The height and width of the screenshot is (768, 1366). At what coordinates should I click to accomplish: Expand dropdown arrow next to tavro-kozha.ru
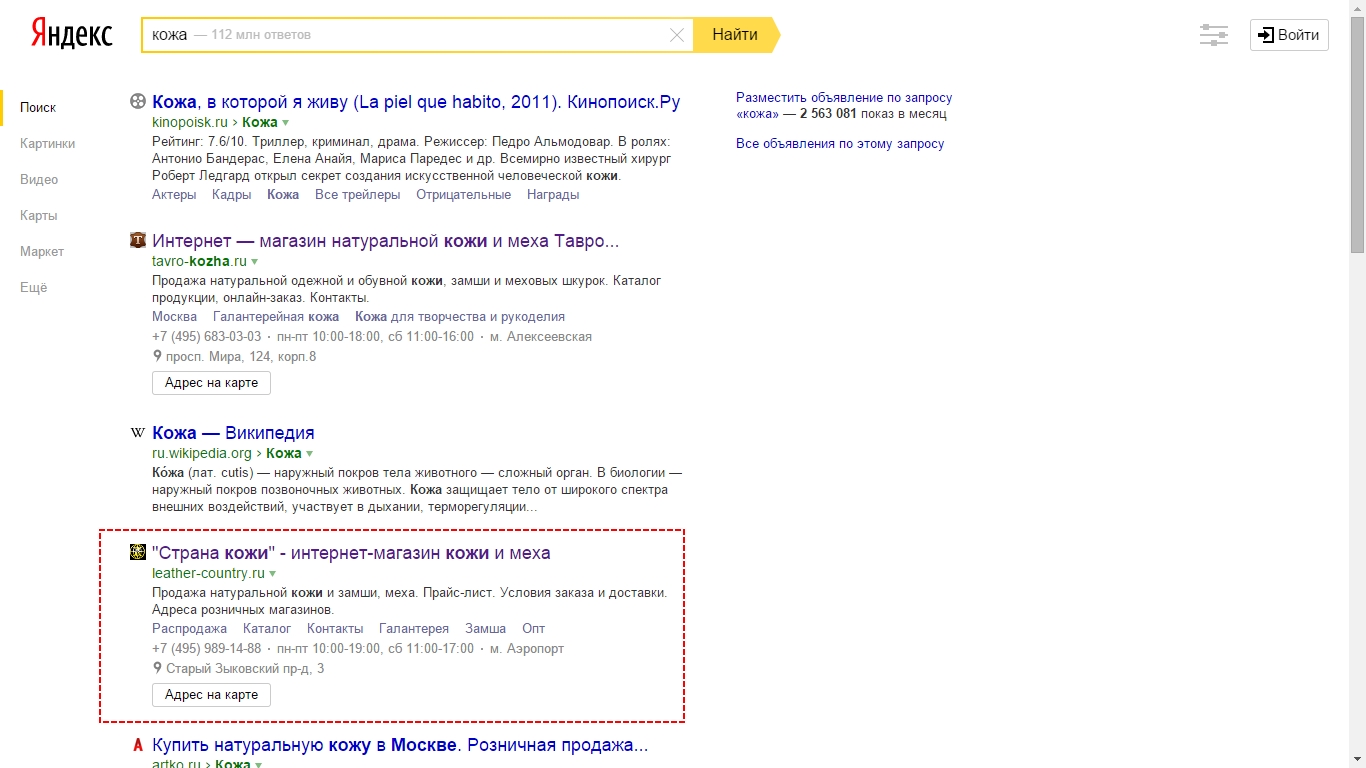point(255,262)
